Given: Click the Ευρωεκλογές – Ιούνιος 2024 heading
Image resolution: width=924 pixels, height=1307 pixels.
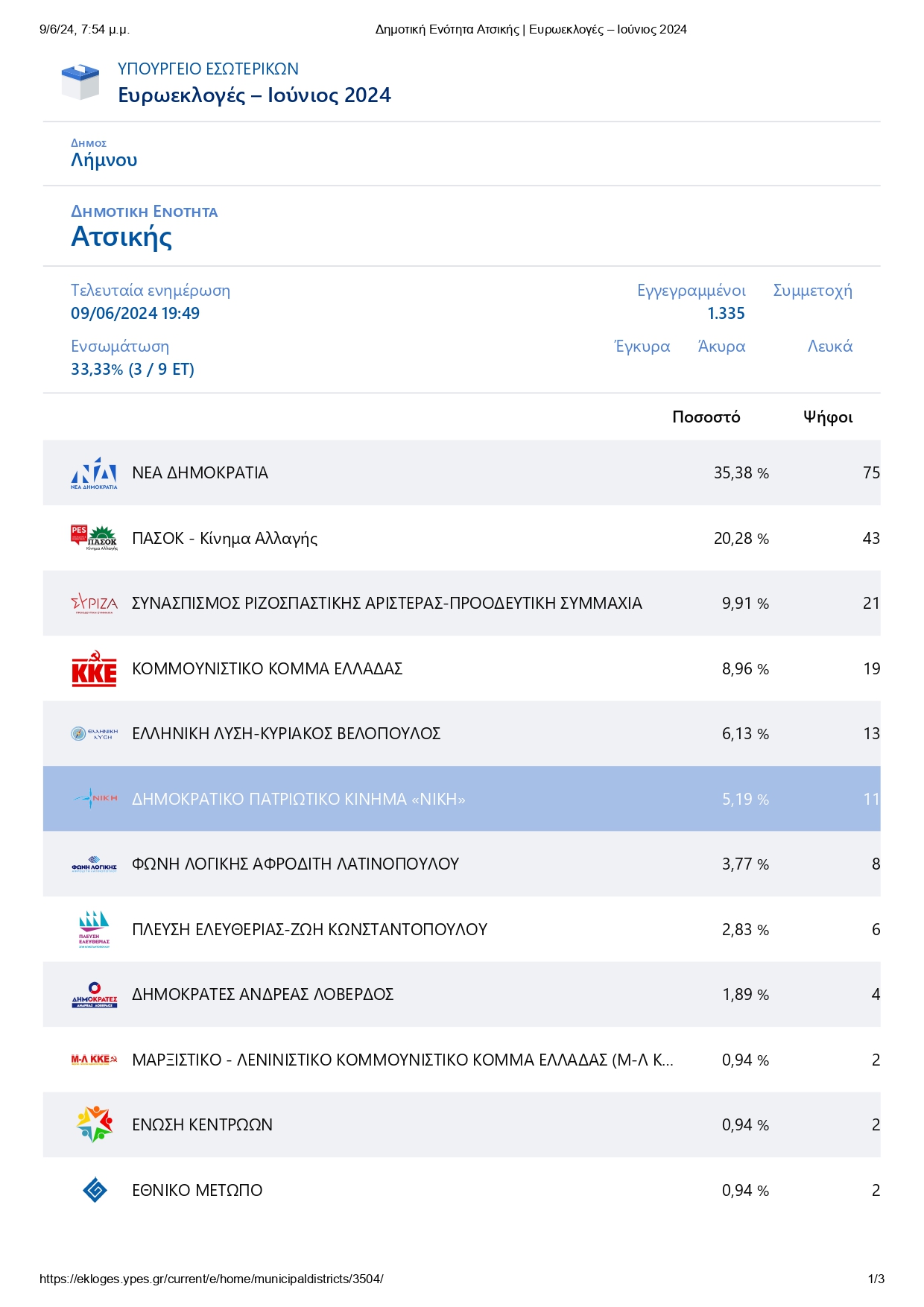Looking at the screenshot, I should click(254, 95).
